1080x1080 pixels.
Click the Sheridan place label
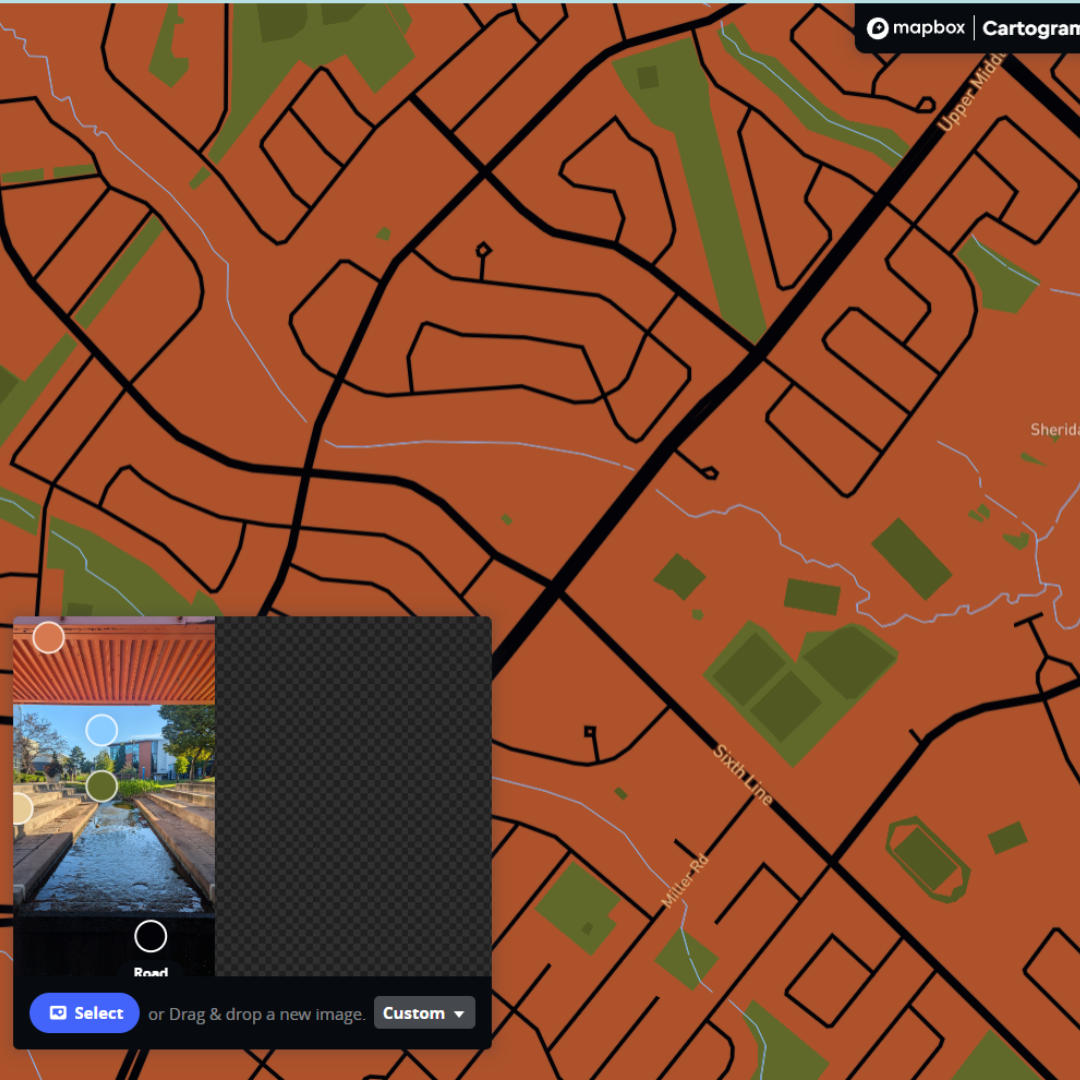coord(1054,430)
